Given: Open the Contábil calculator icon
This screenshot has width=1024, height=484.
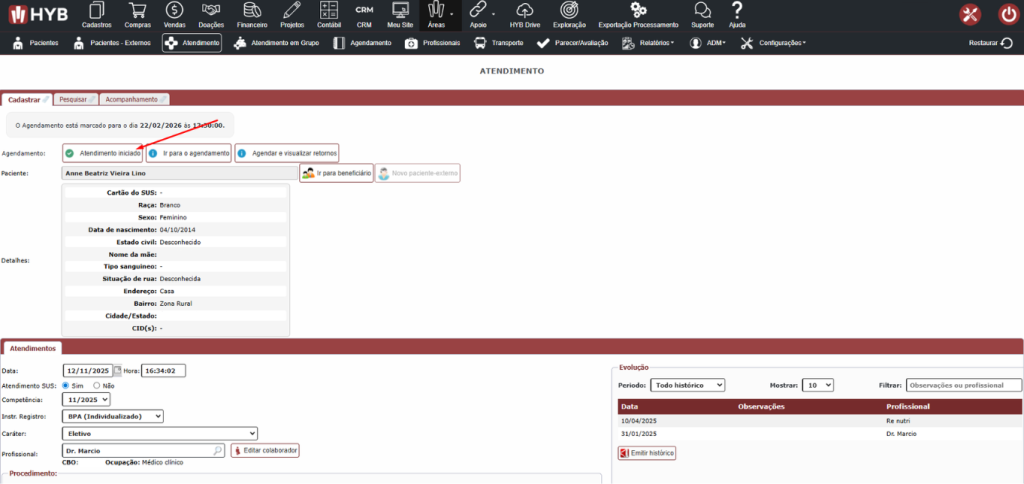Looking at the screenshot, I should coord(329,11).
